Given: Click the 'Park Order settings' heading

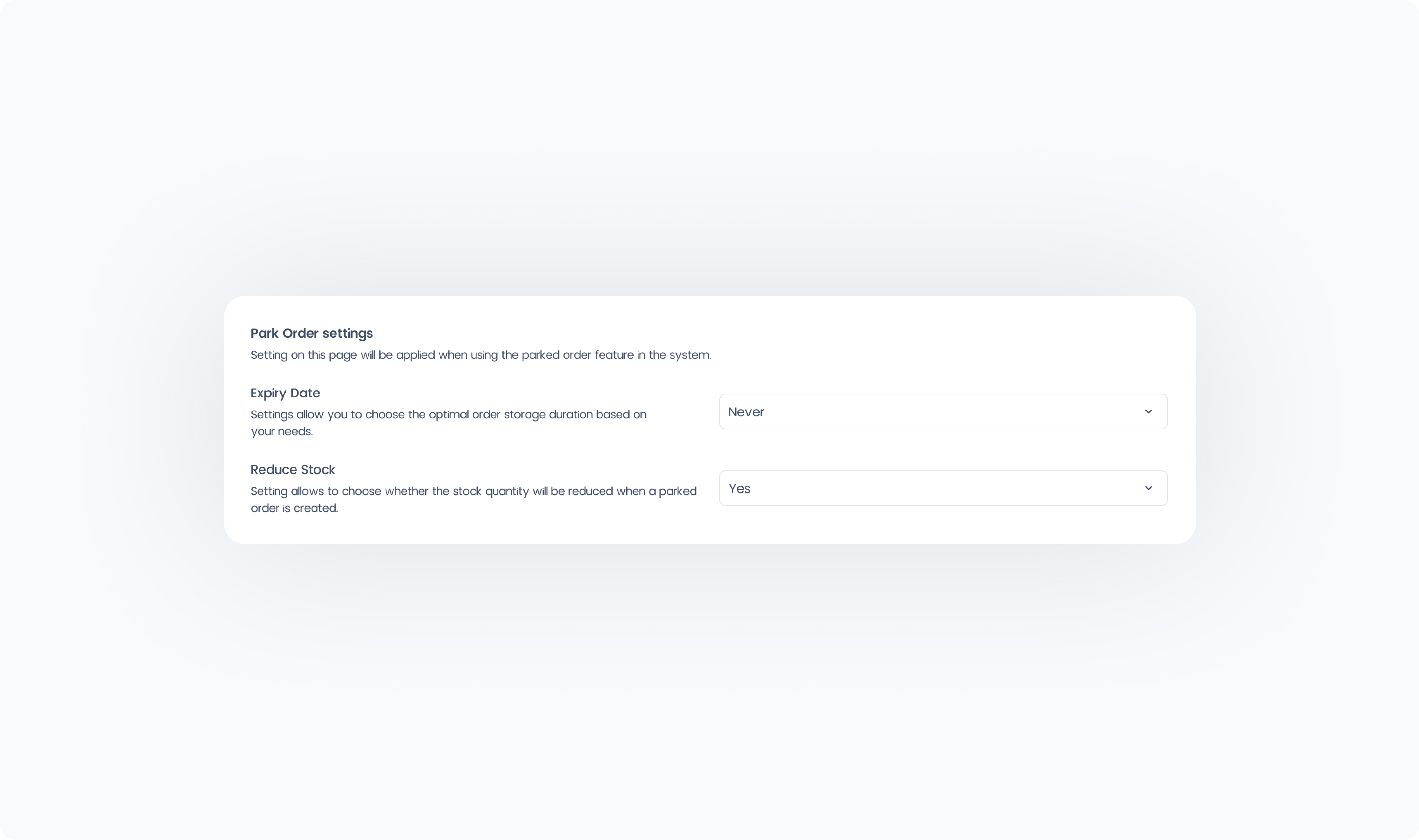Looking at the screenshot, I should tap(312, 333).
